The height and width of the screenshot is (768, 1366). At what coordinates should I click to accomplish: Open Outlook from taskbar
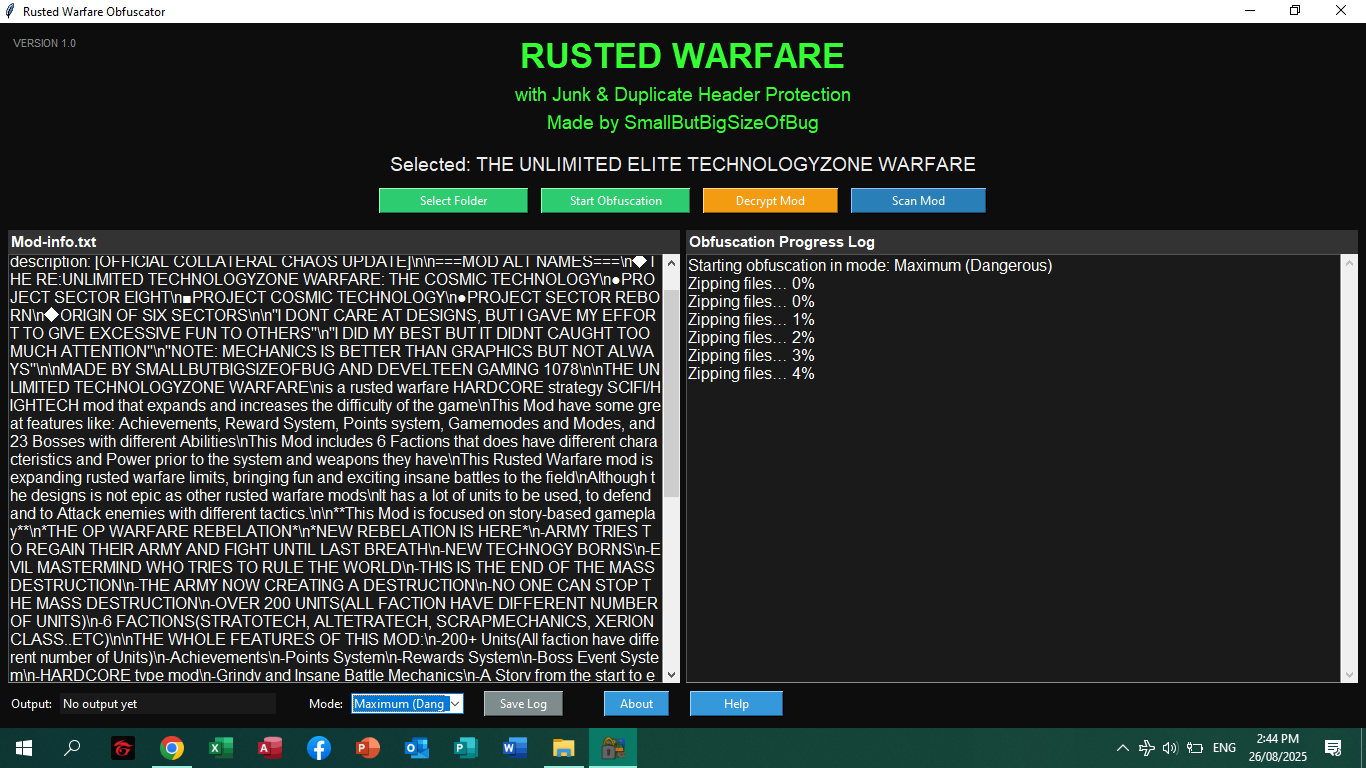click(x=417, y=748)
